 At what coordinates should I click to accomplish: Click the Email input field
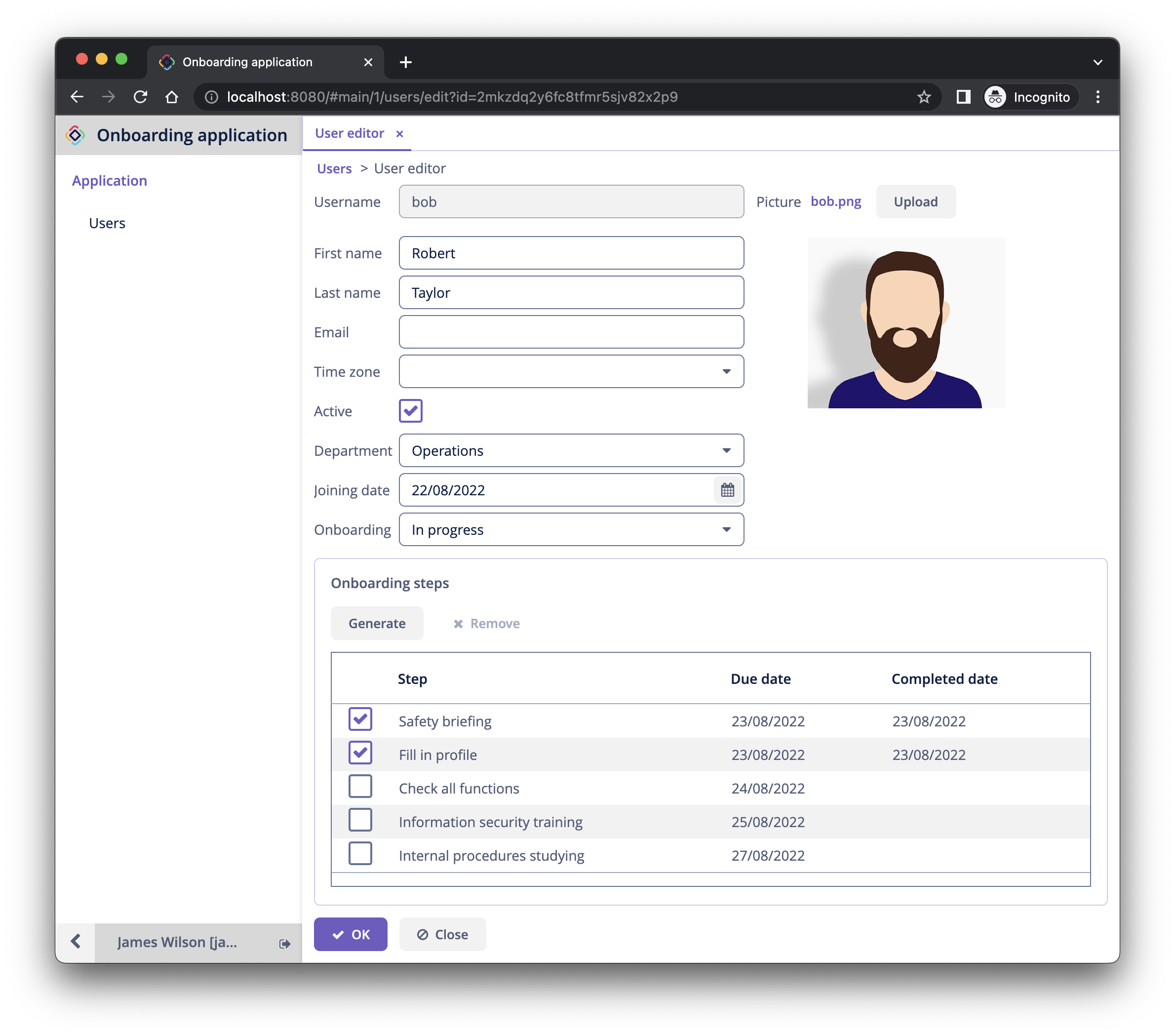tap(571, 332)
